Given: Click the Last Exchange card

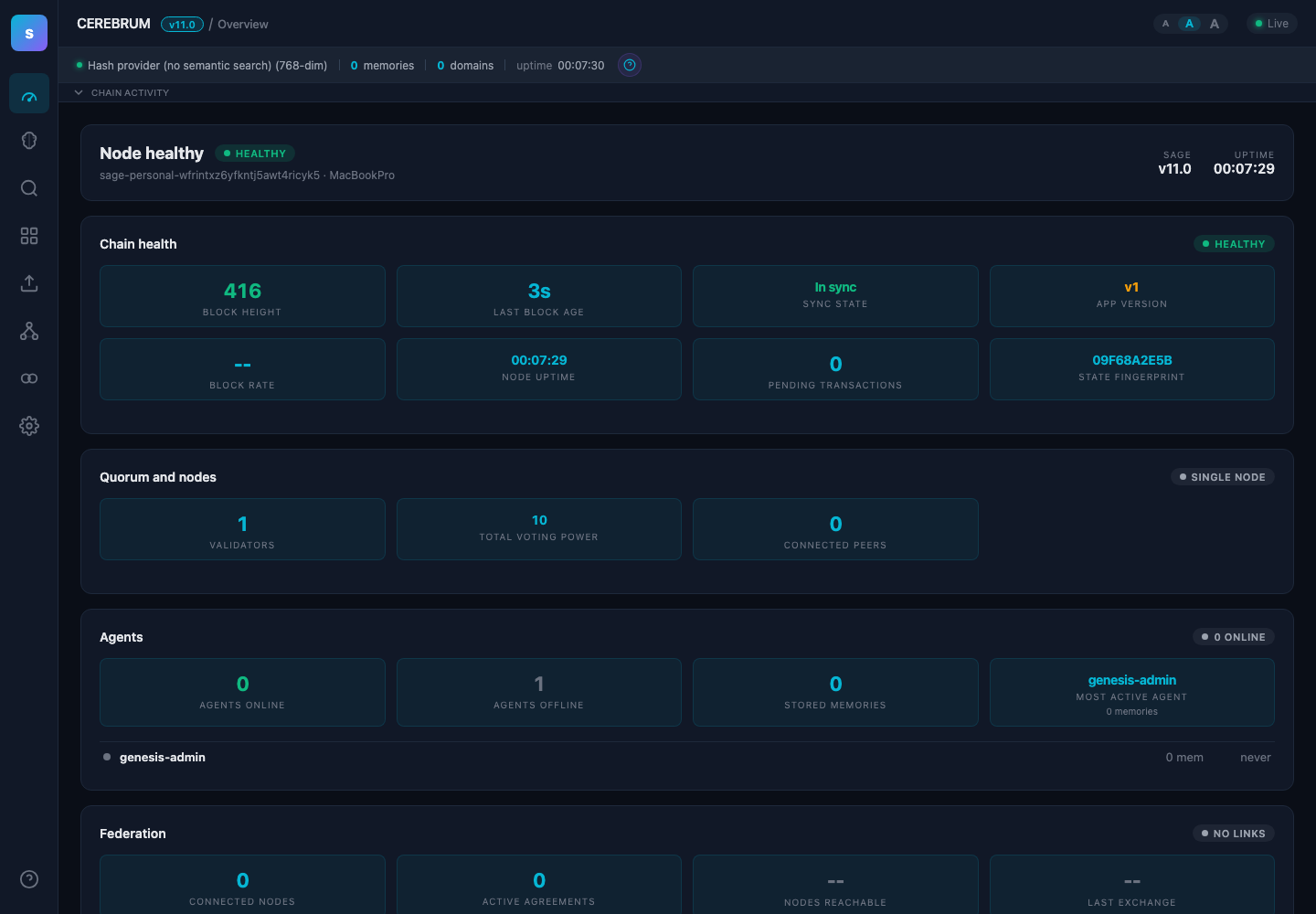Looking at the screenshot, I should 1132,885.
